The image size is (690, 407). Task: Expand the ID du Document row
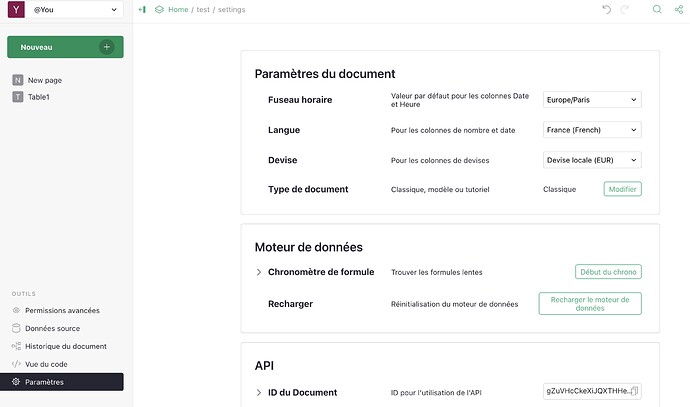[258, 392]
